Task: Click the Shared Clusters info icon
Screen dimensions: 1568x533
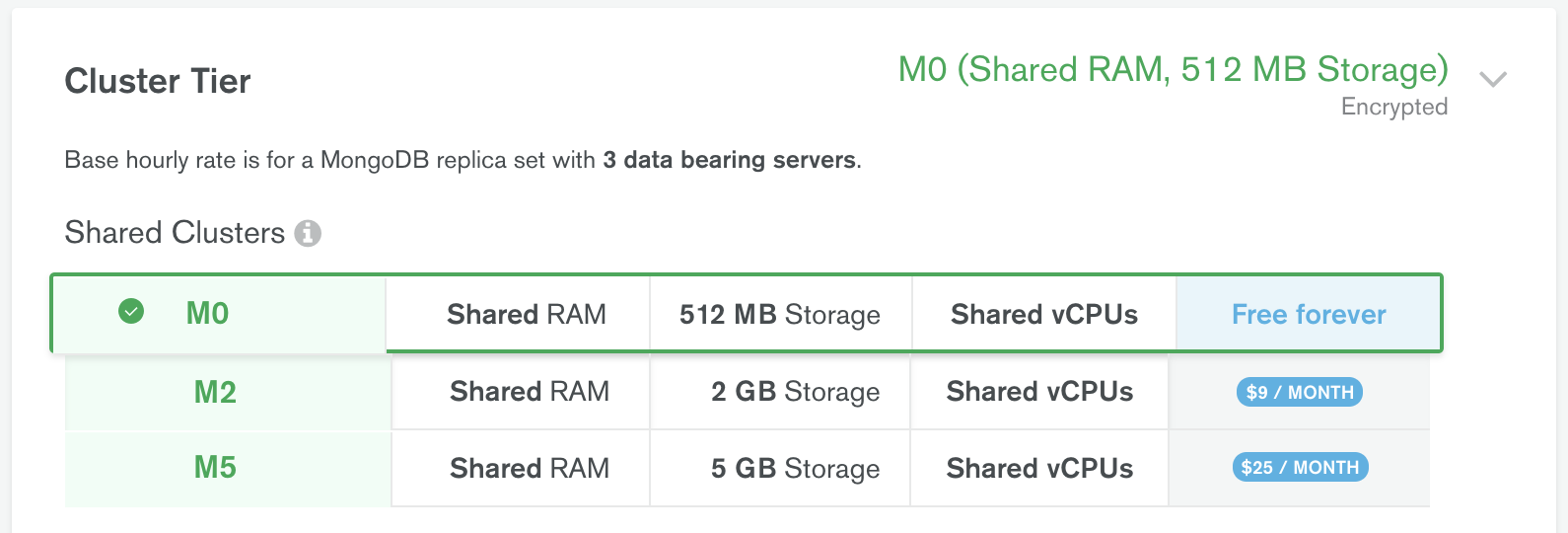Action: click(308, 233)
